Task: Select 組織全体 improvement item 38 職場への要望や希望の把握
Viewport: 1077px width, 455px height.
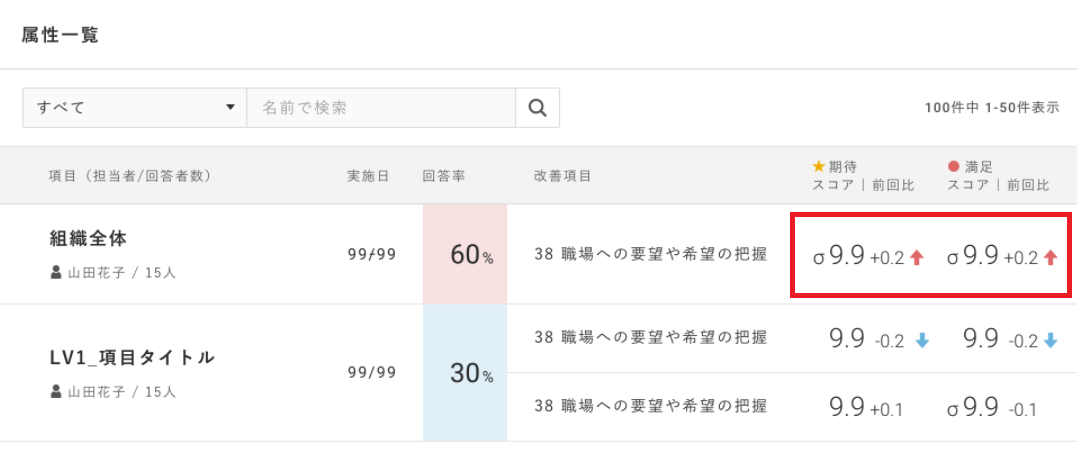Action: click(x=650, y=255)
